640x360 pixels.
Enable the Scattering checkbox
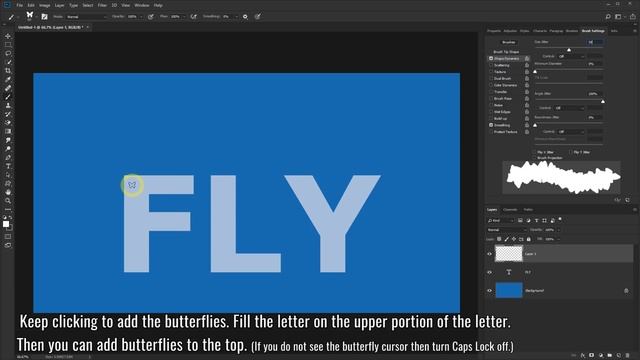point(491,65)
